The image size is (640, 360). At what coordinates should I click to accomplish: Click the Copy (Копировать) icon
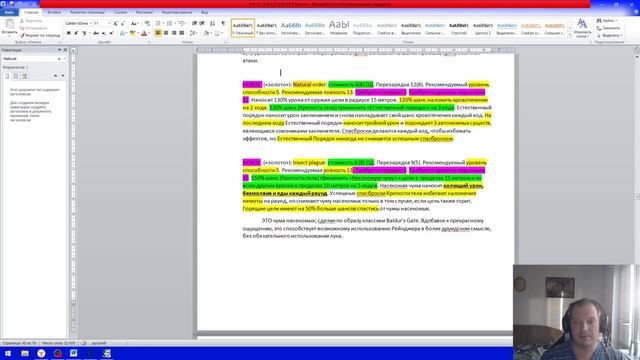[x=22, y=28]
